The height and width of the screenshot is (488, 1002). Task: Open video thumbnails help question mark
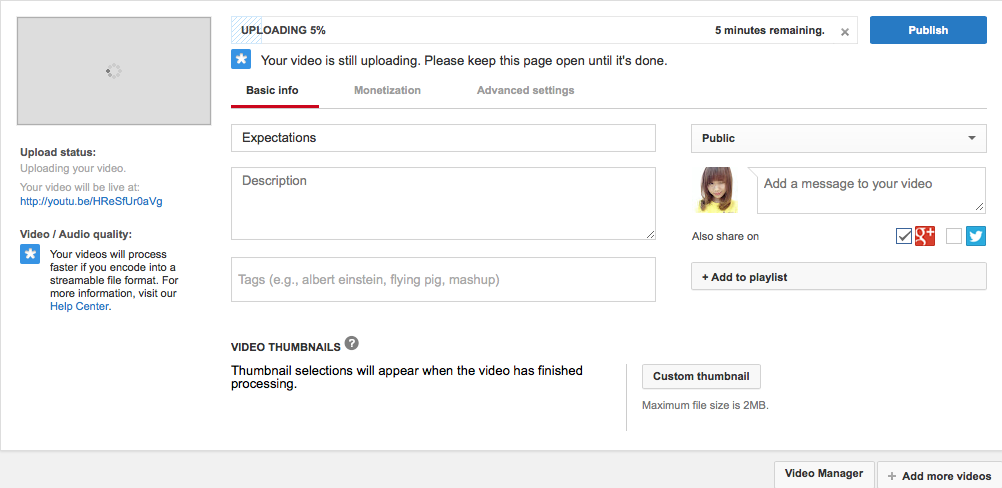(351, 343)
